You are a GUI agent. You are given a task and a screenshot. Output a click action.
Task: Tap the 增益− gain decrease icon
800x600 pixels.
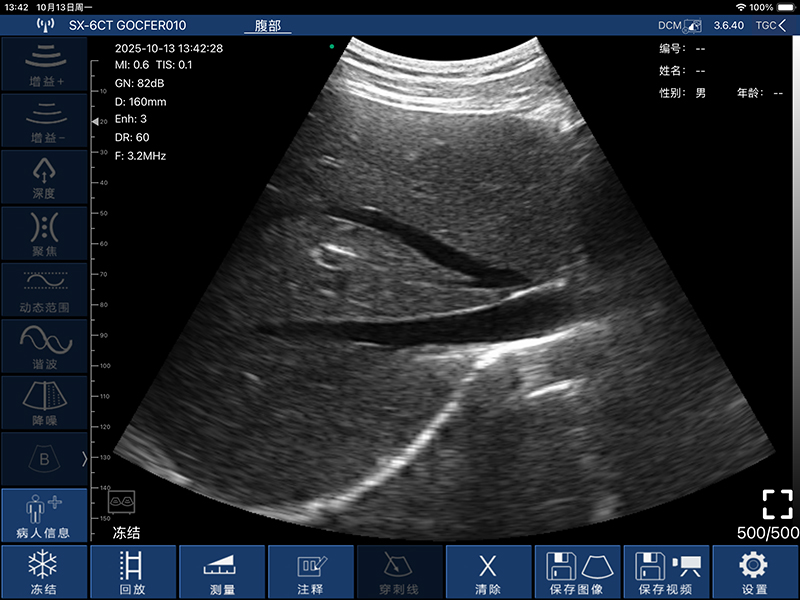tap(44, 120)
